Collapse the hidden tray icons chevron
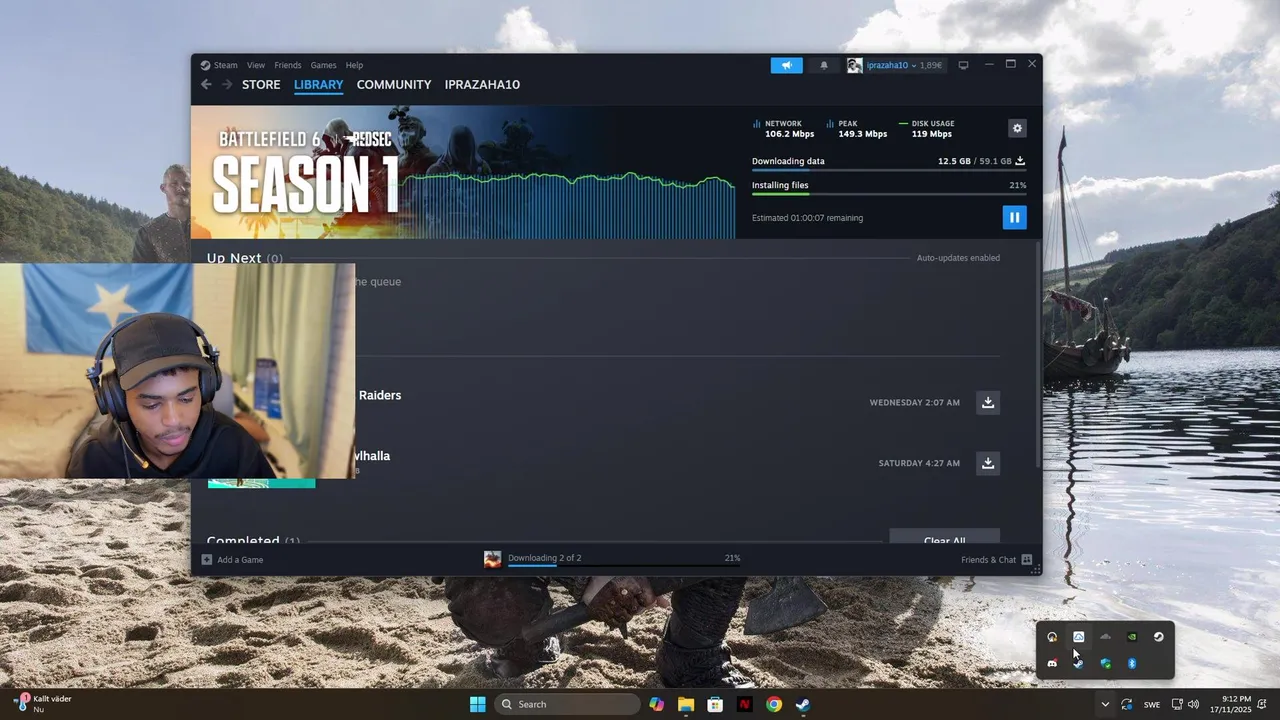This screenshot has width=1280, height=720. 1105,704
